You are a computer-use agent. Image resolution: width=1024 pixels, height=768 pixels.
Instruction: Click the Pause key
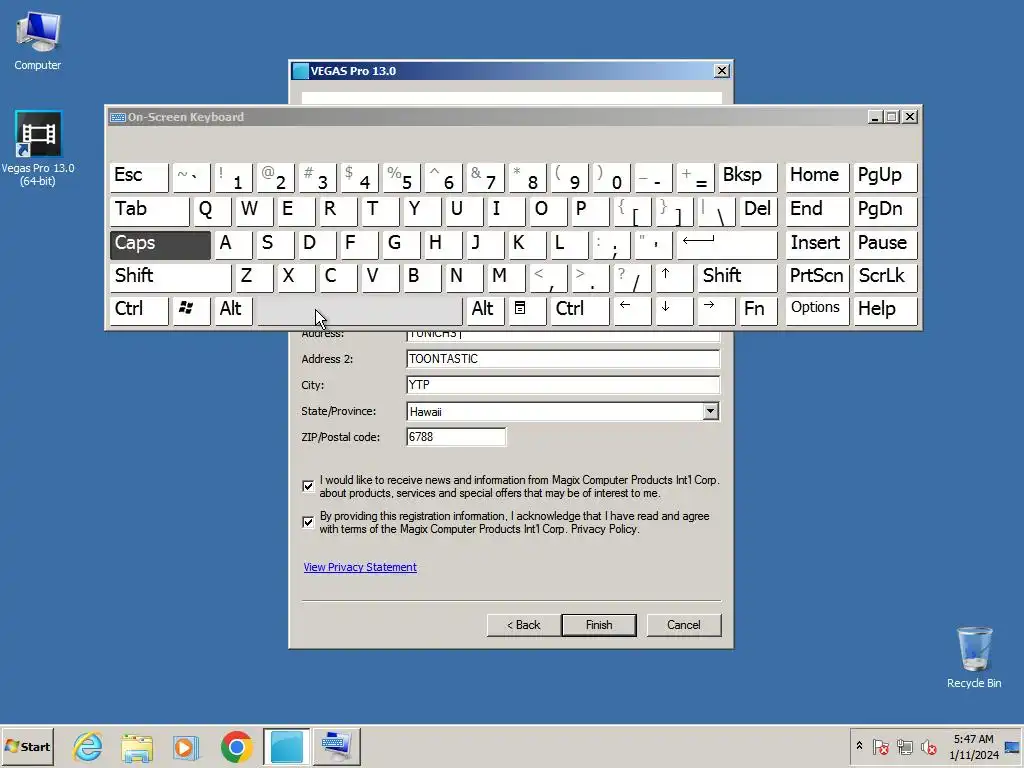point(885,245)
